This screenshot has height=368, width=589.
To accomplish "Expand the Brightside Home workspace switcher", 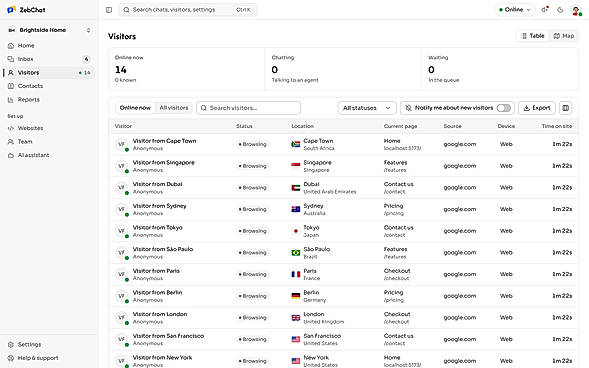I will [x=49, y=30].
